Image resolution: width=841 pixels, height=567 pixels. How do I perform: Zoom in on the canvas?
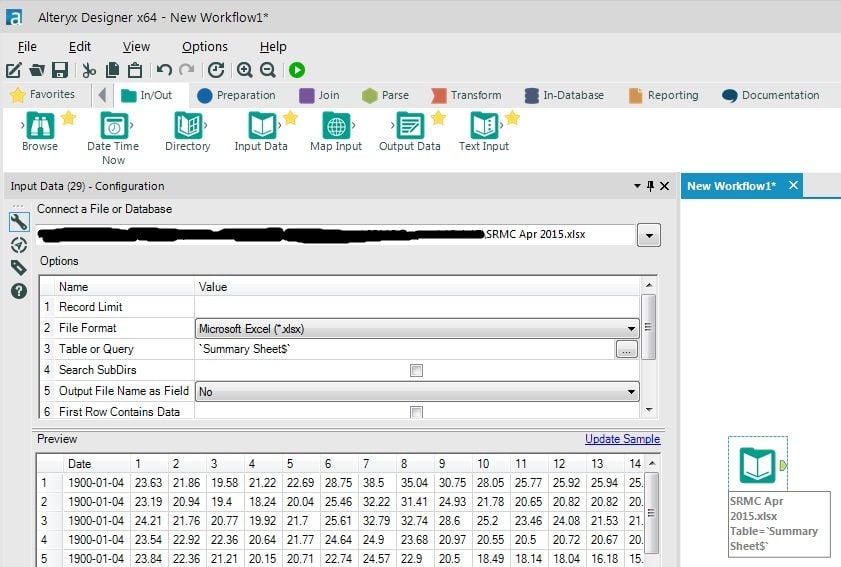coord(245,70)
